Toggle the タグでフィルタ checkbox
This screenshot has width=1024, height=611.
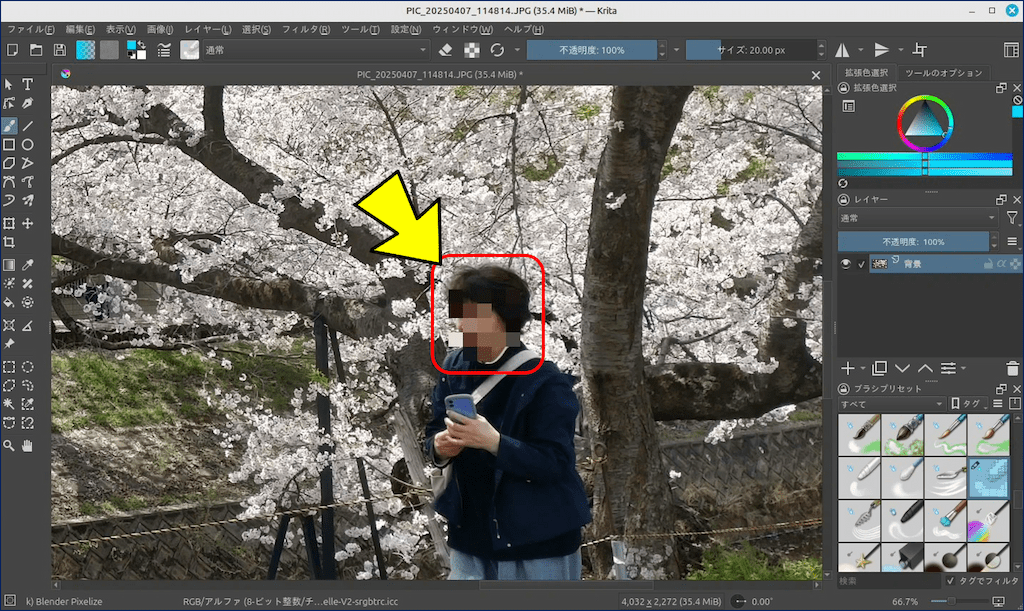950,580
